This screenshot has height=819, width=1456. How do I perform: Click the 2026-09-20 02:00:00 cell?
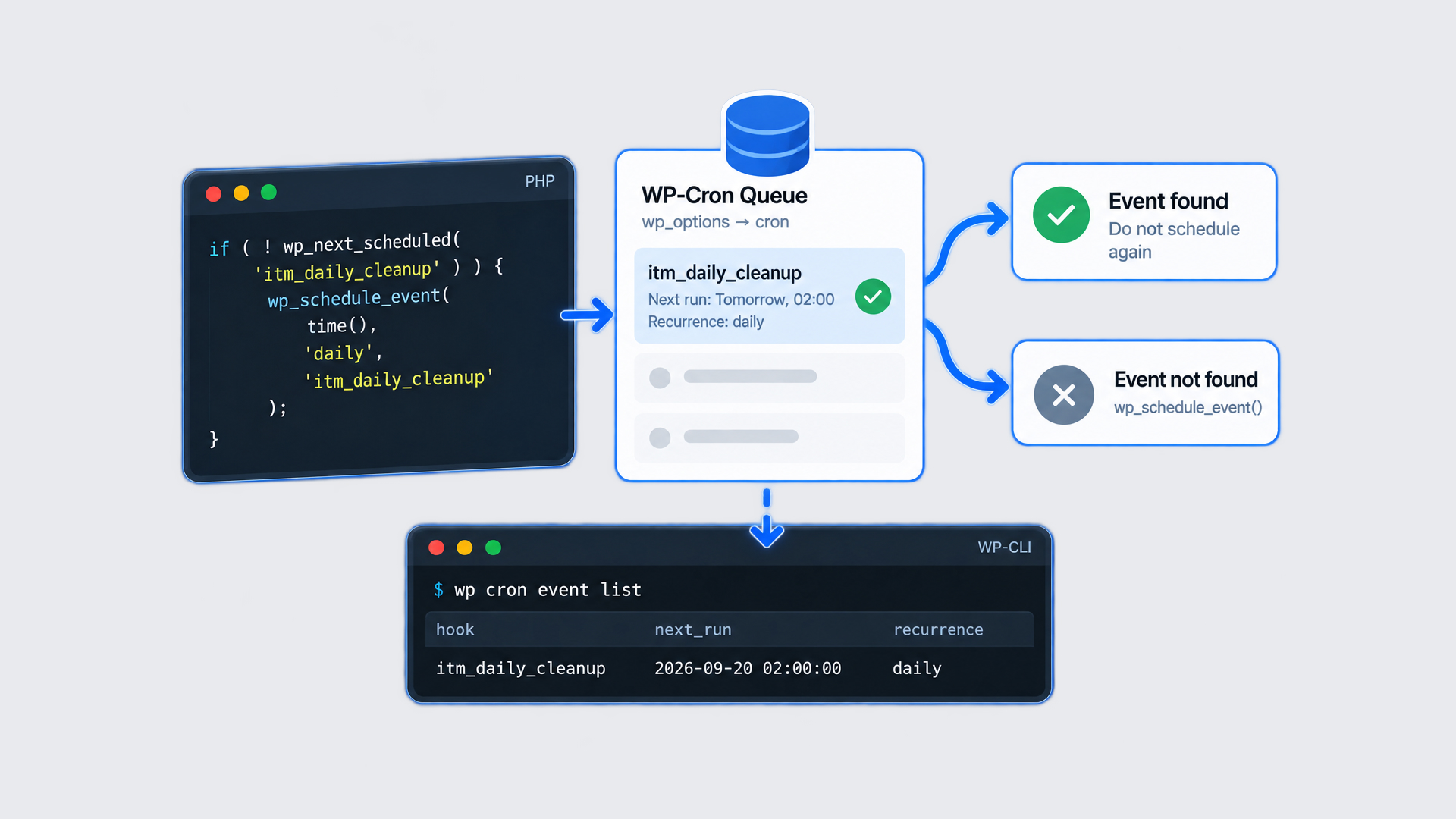point(748,668)
